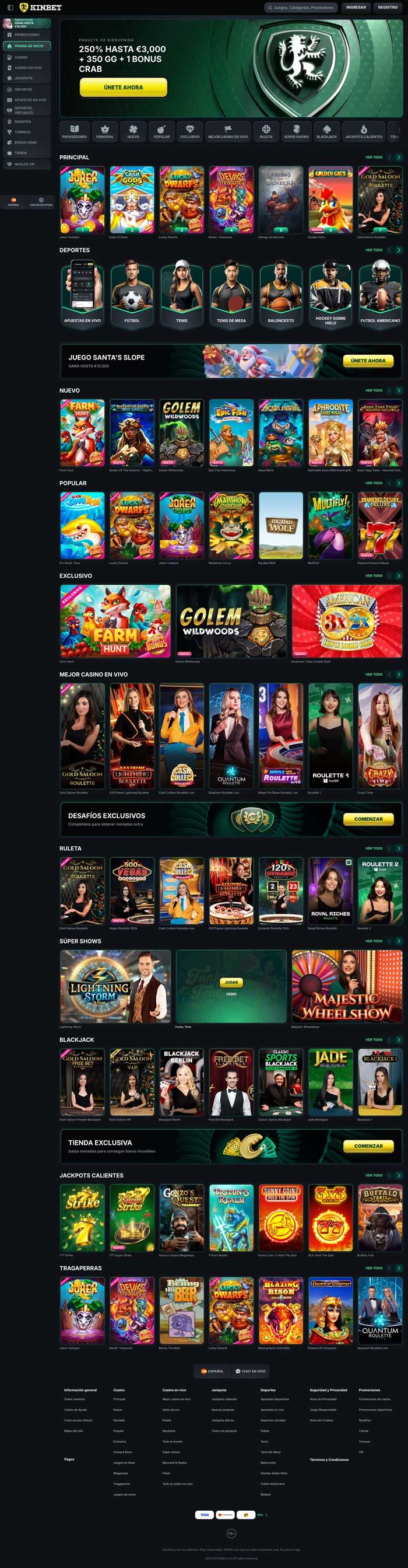This screenshot has height=1568, width=408.
Task: Open the Súper Shows category icon
Action: point(296,131)
